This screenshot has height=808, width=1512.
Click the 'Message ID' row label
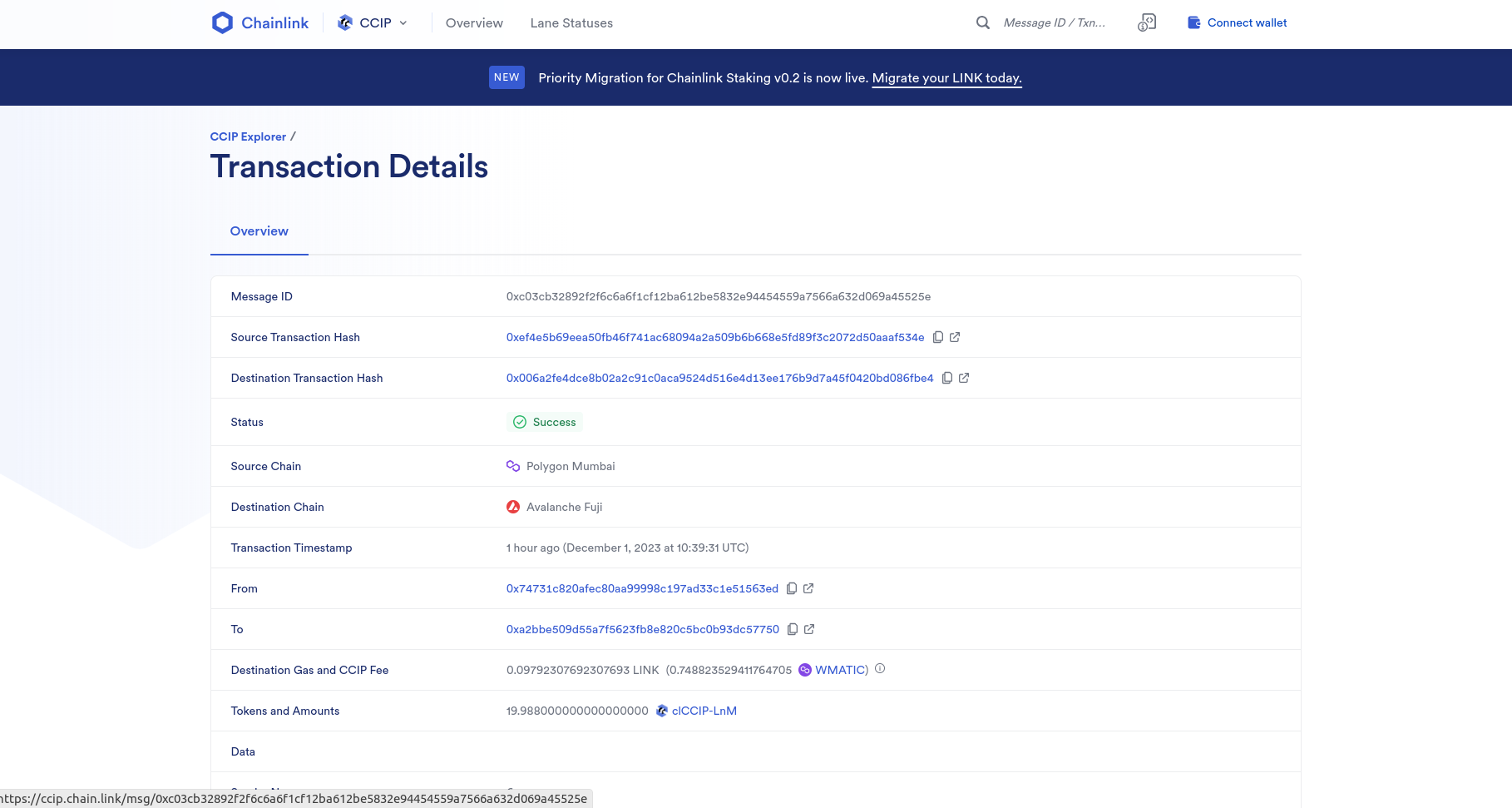262,296
